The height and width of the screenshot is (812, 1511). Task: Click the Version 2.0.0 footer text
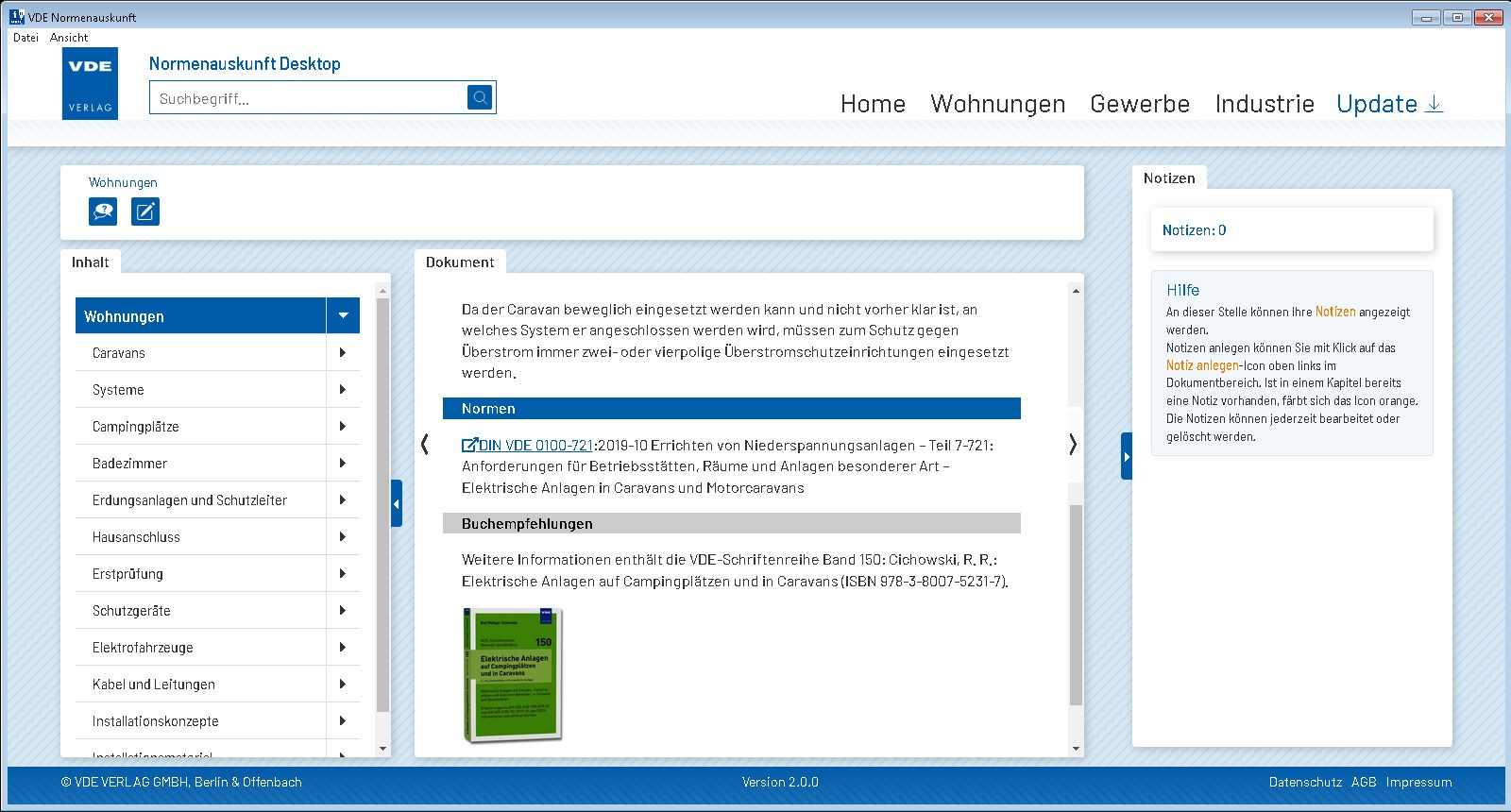point(780,782)
